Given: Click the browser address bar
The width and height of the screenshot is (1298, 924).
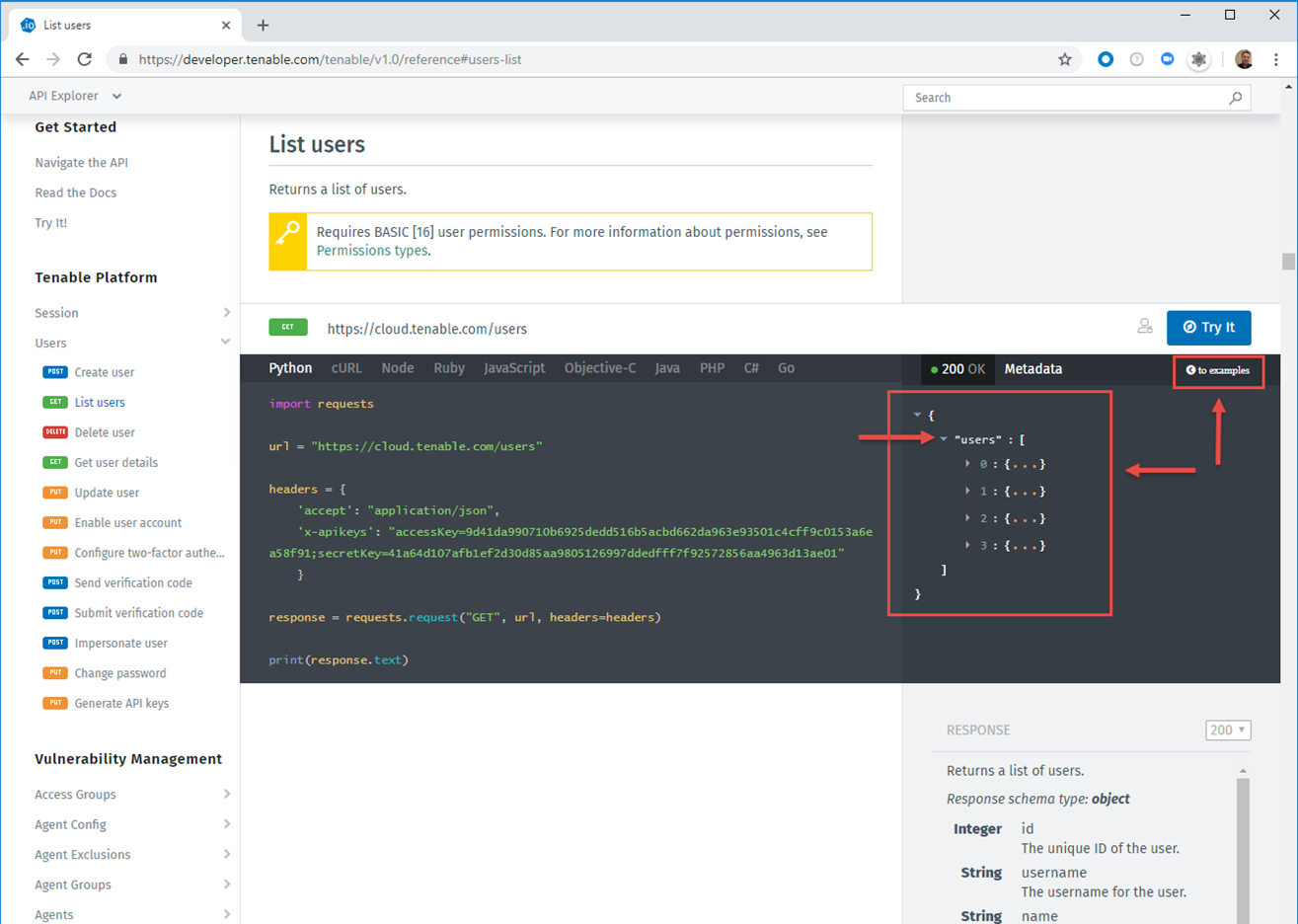Looking at the screenshot, I should [592, 59].
